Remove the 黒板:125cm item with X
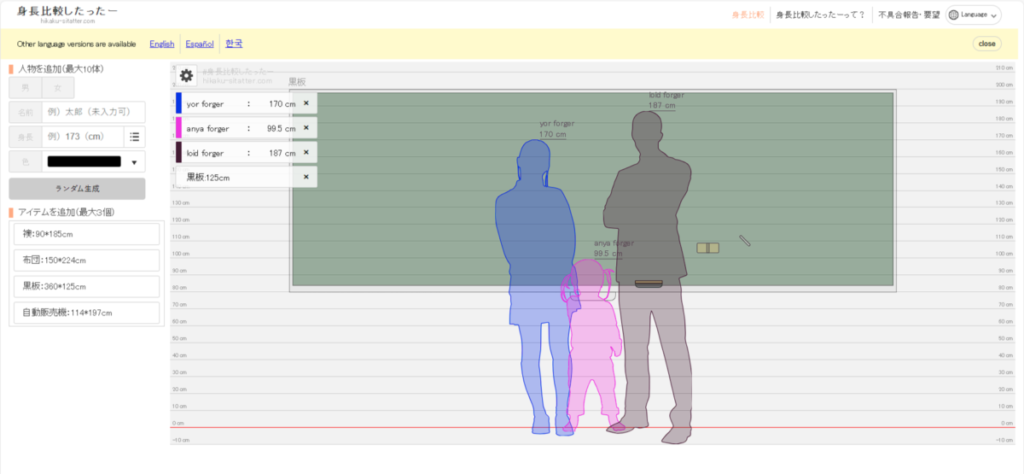 (306, 177)
